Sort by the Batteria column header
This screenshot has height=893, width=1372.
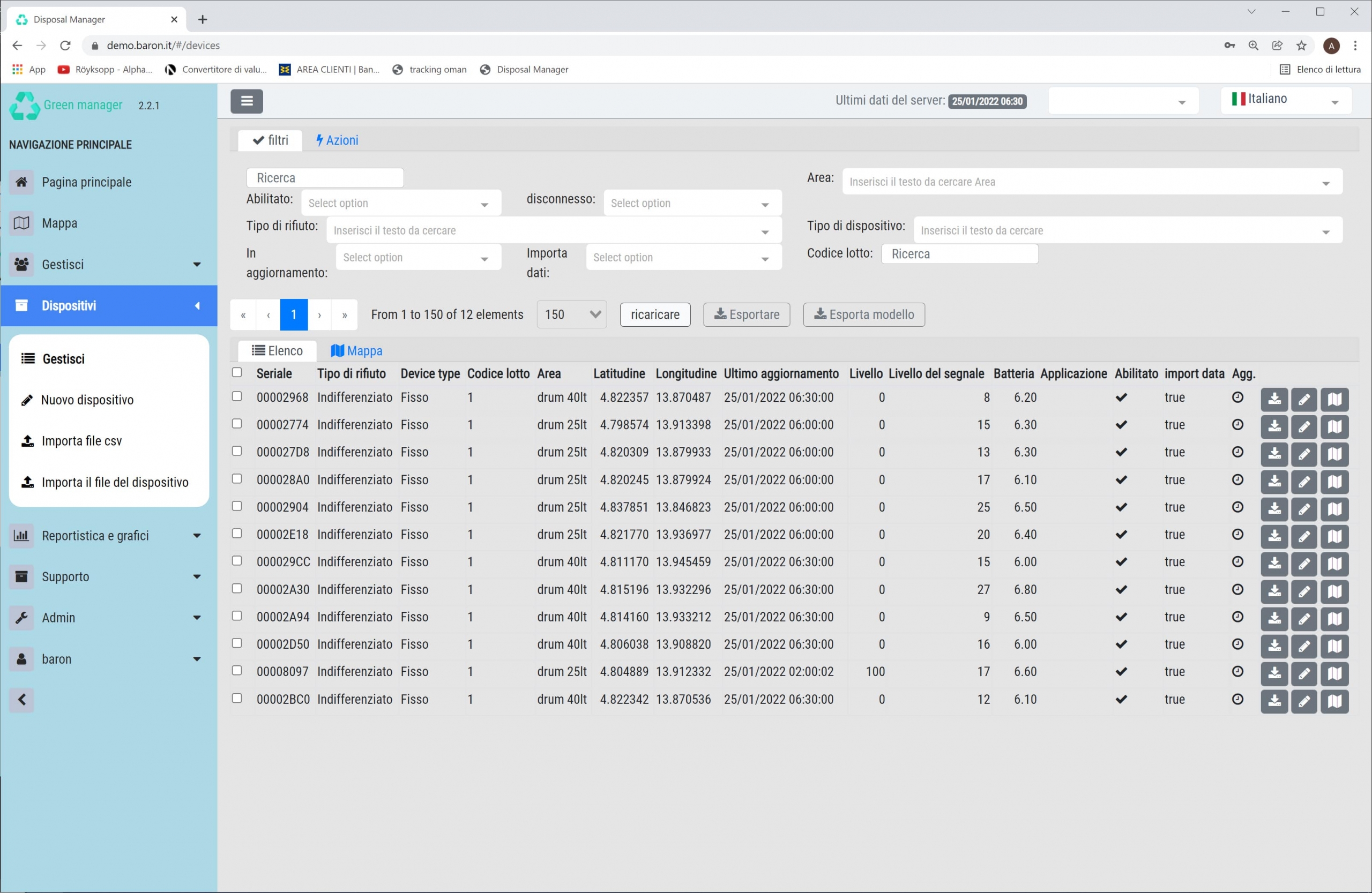1013,374
